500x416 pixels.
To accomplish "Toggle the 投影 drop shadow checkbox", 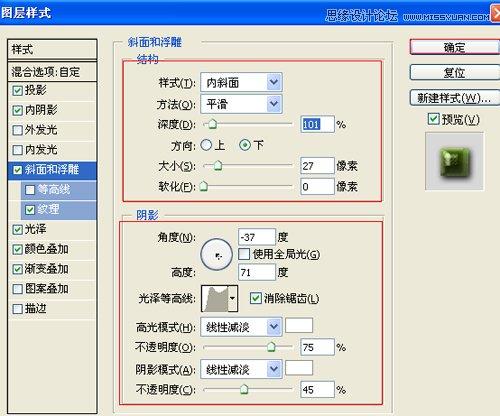I will (x=17, y=91).
